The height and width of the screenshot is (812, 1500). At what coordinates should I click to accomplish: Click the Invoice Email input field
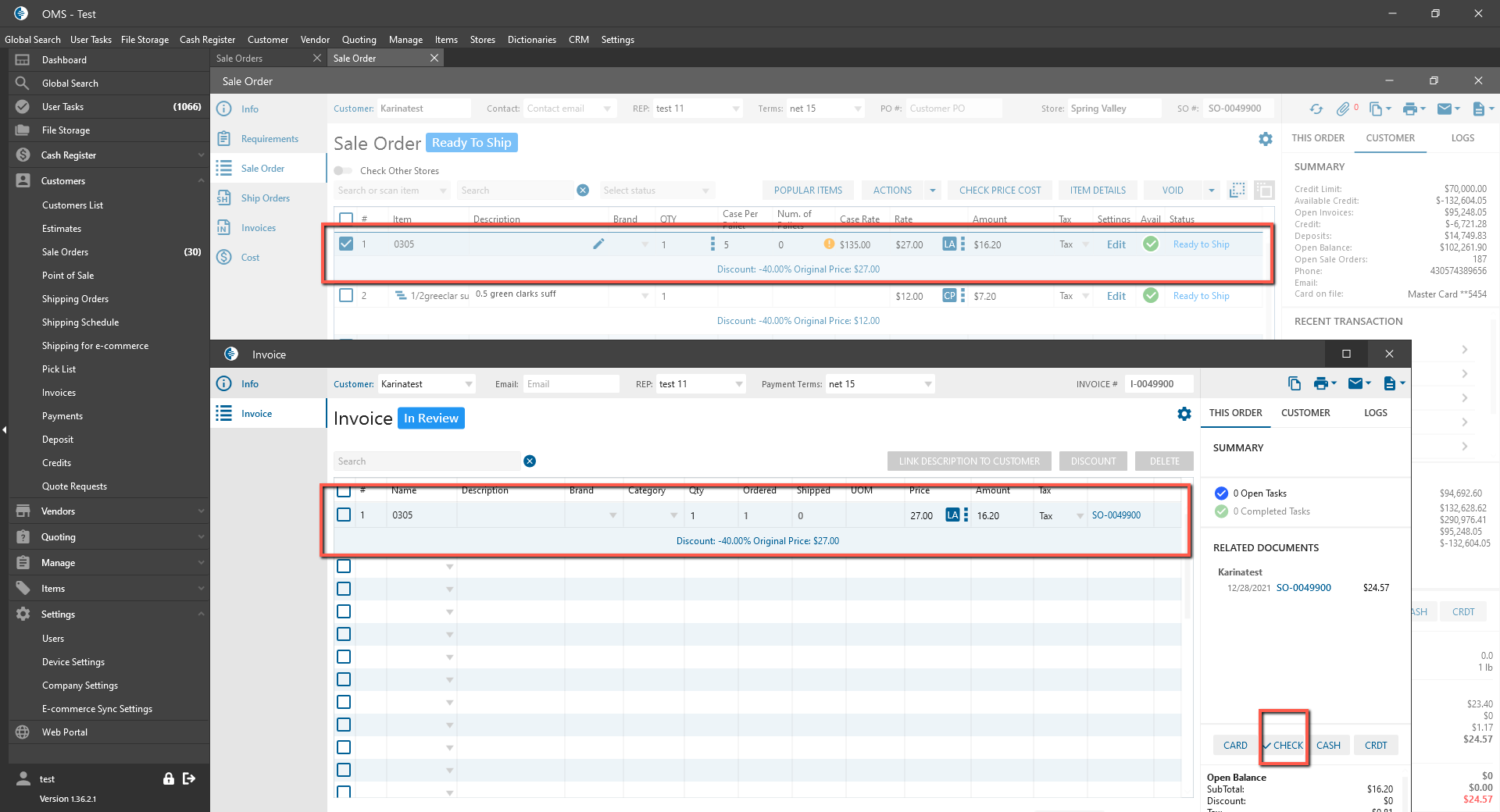[x=571, y=384]
